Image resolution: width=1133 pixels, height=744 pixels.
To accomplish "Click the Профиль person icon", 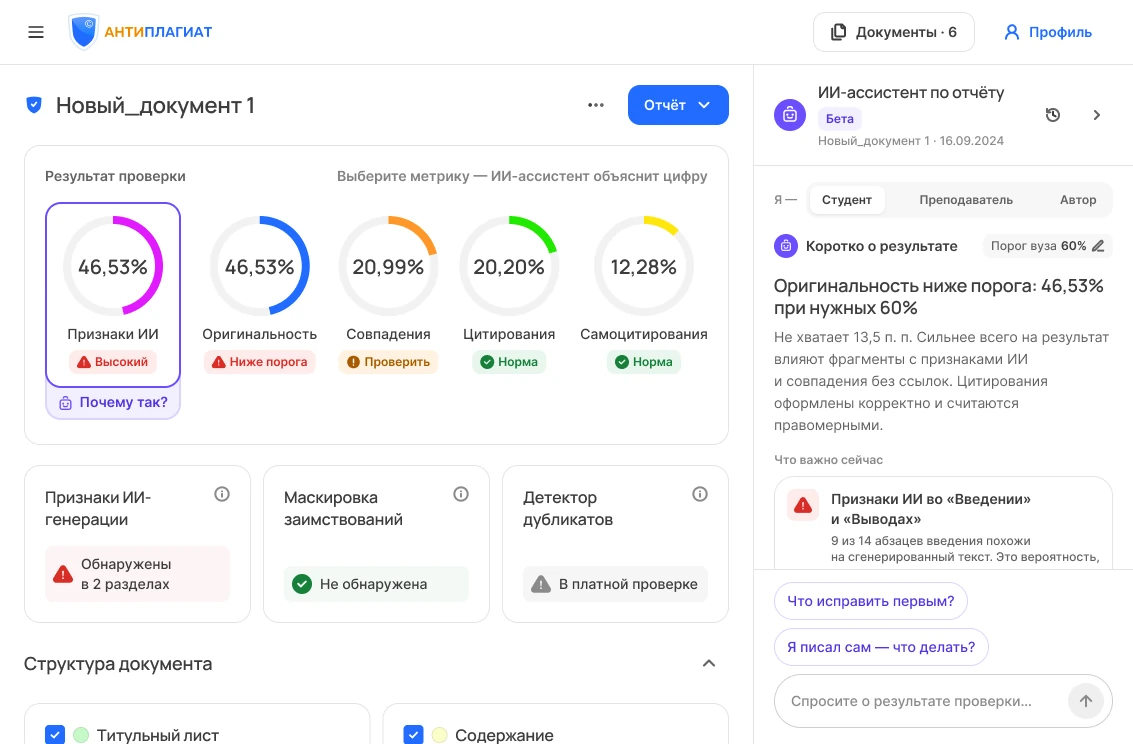I will (1012, 32).
